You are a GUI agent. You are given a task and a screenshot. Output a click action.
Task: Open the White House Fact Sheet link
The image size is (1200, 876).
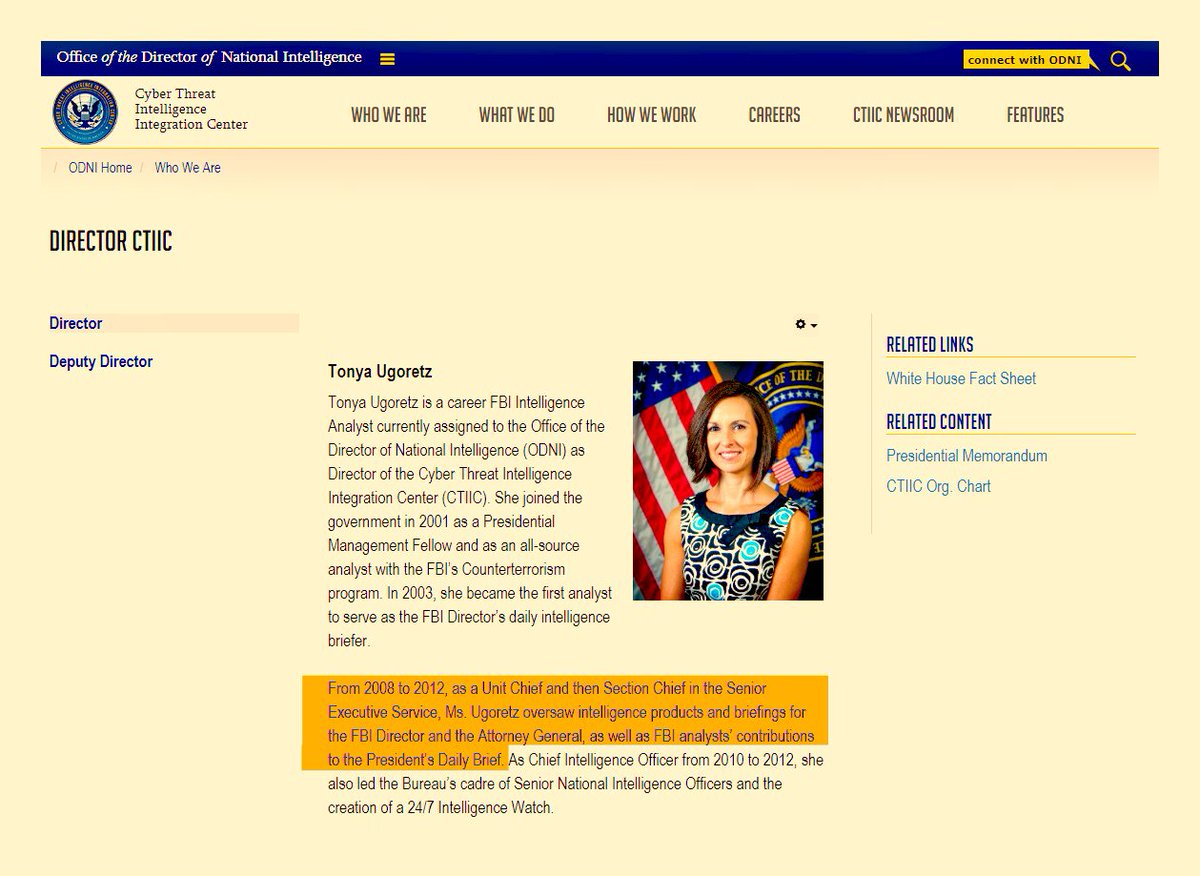point(961,378)
